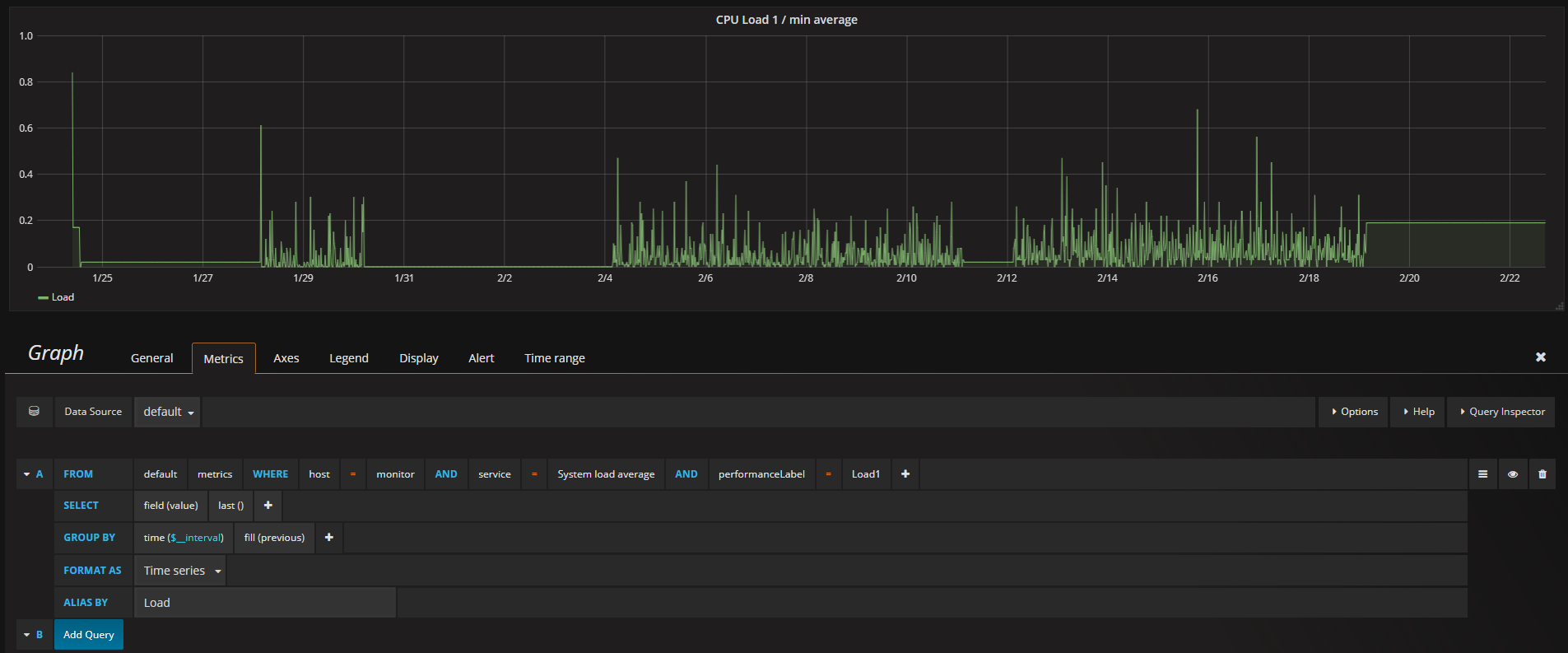1568x653 pixels.
Task: Click the second AND condition operator
Action: click(x=686, y=474)
